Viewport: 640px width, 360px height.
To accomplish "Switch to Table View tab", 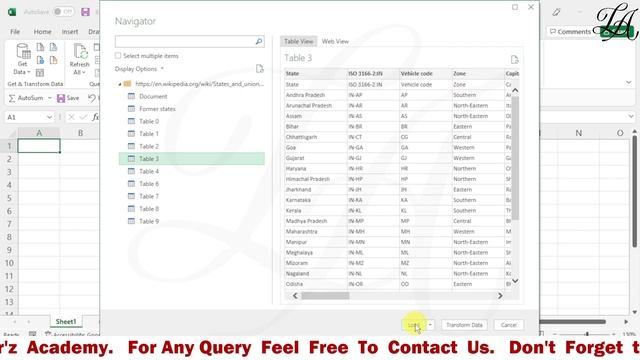I will 298,41.
